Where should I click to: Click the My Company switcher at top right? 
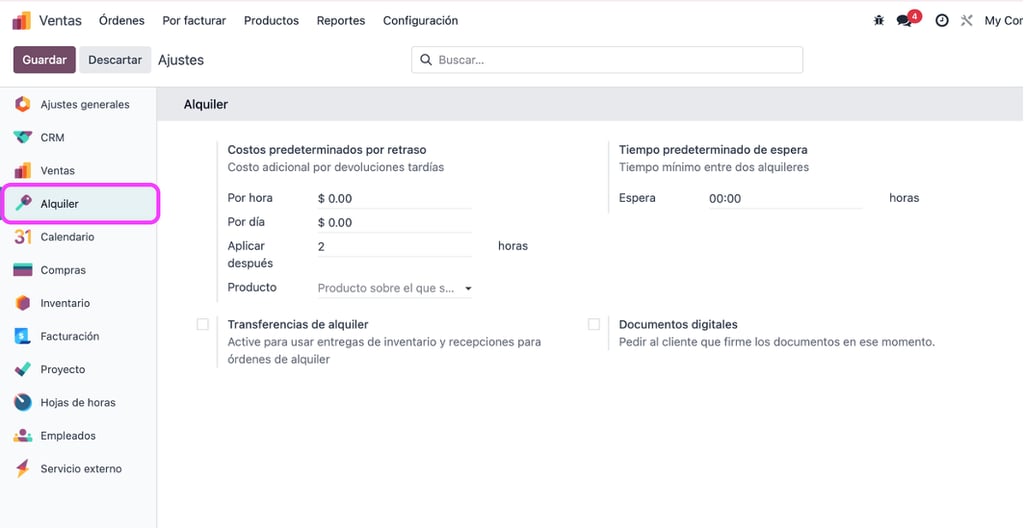[1004, 21]
